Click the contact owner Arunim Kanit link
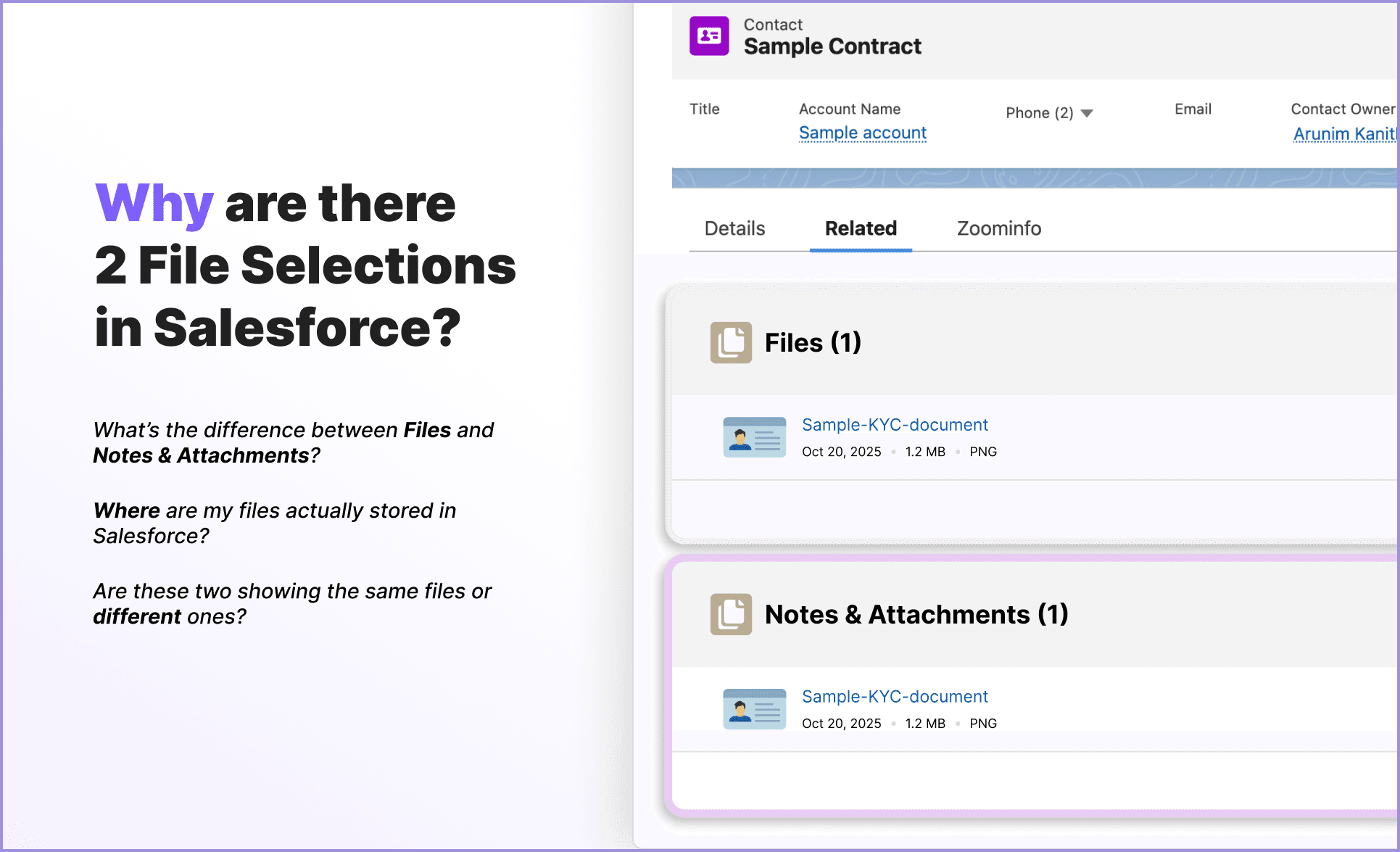The height and width of the screenshot is (852, 1400). pos(1345,133)
